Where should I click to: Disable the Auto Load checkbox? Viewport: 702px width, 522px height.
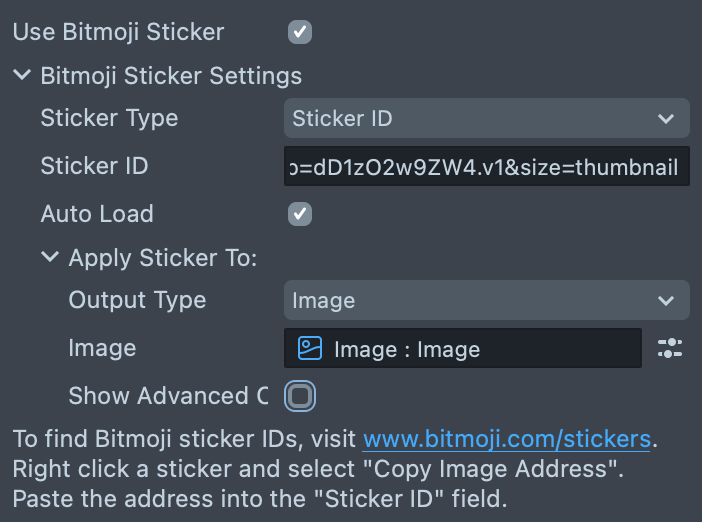coord(300,214)
